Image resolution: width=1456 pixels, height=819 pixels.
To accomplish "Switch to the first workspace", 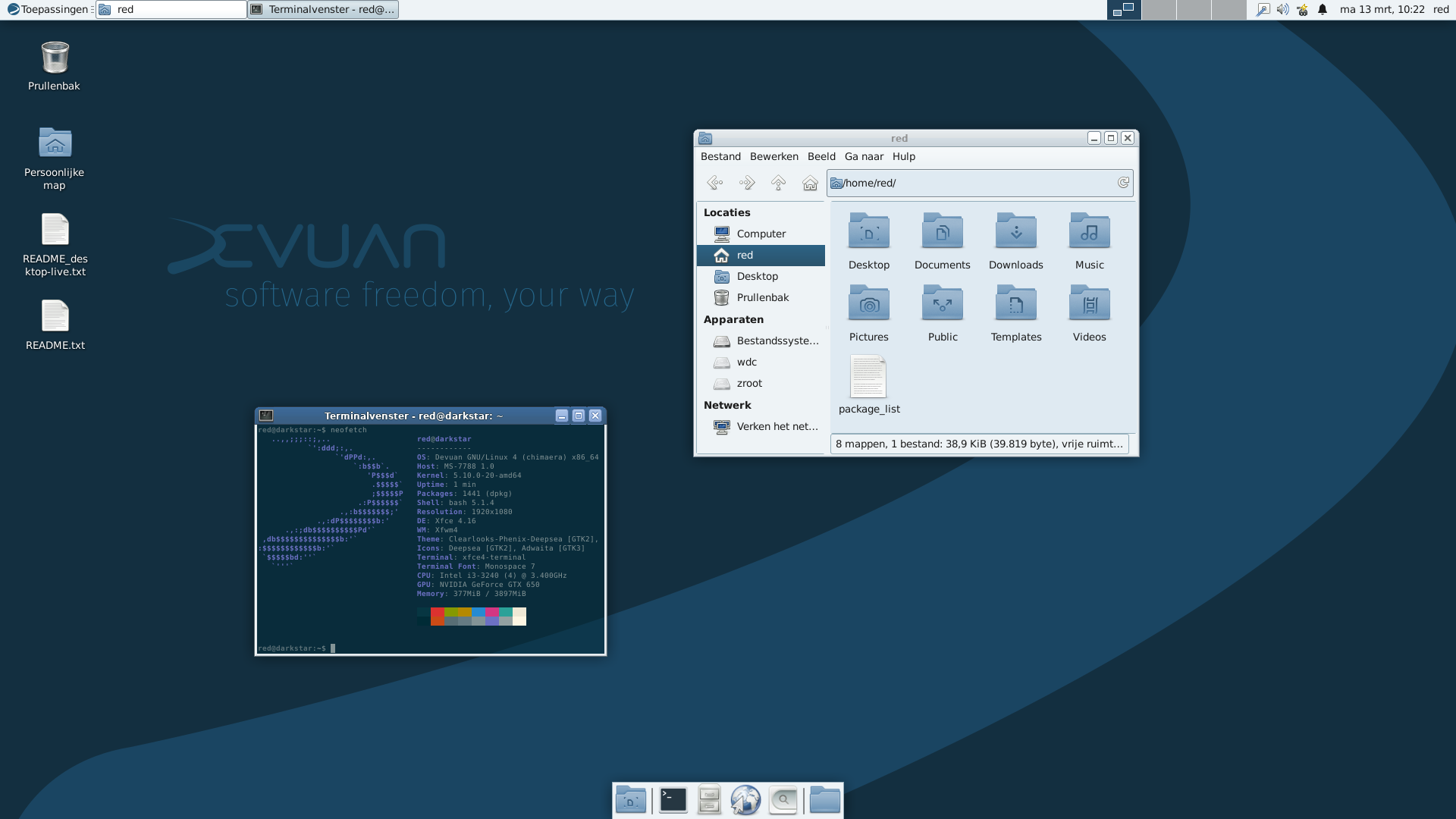I will point(1124,9).
